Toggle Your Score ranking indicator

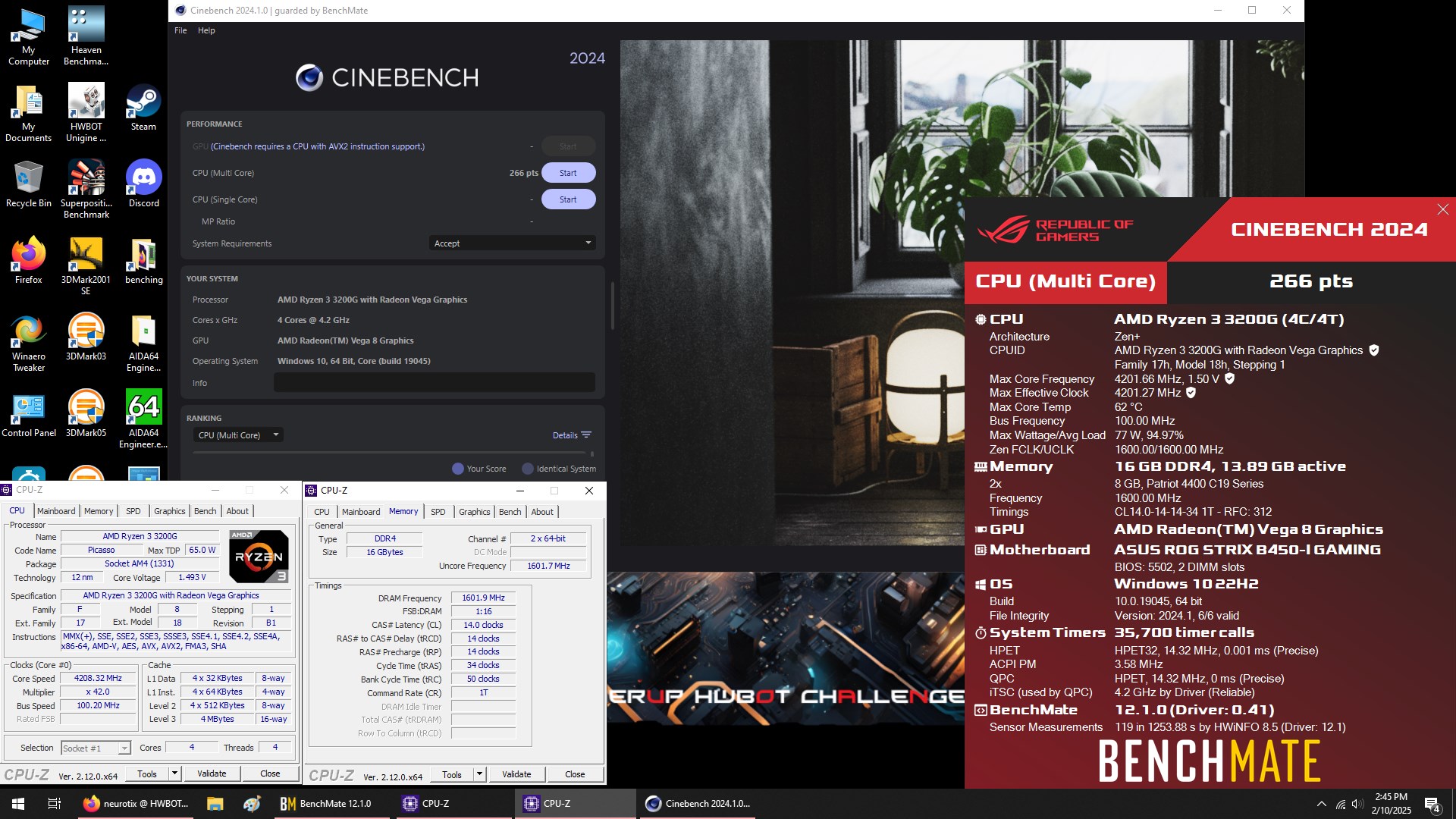(x=479, y=469)
